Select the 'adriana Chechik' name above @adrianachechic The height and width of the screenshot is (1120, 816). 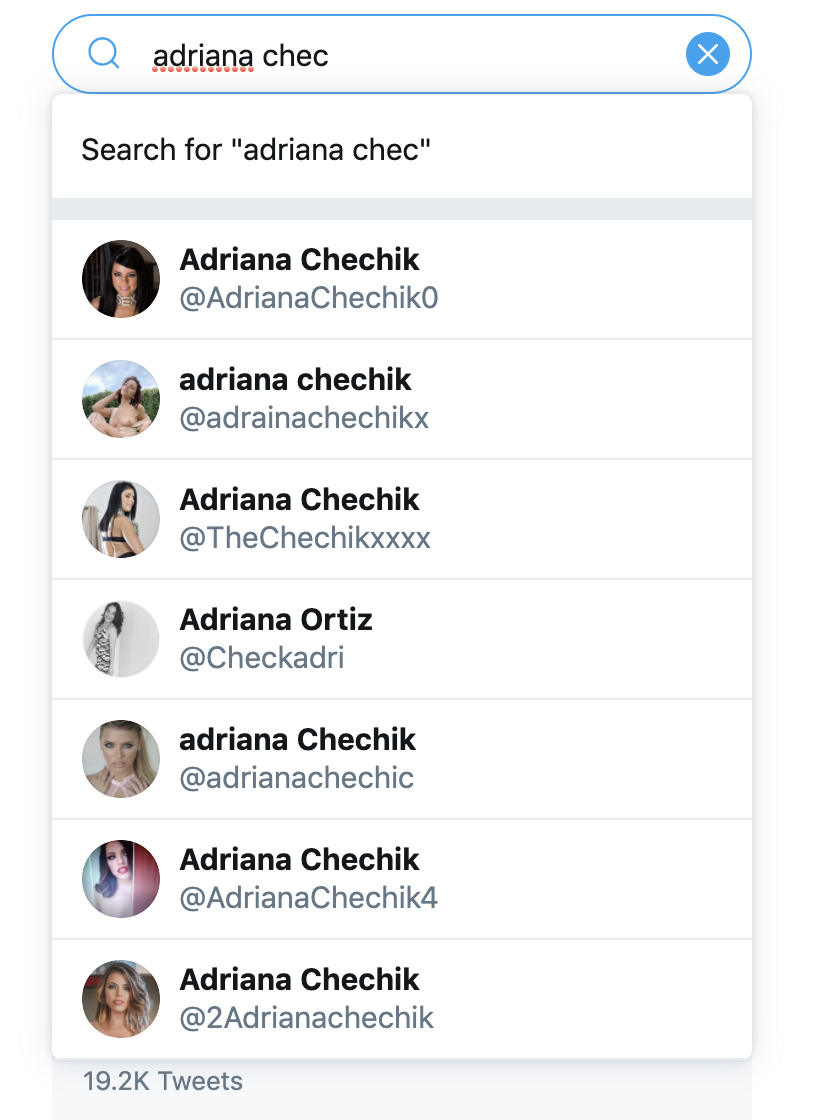coord(297,740)
